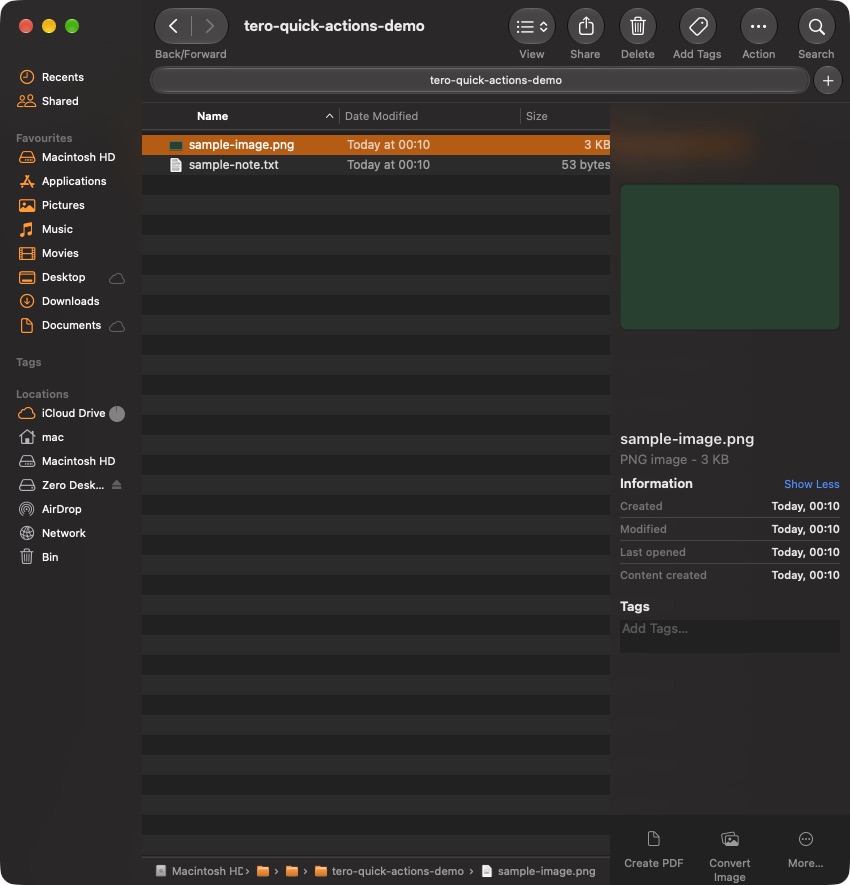This screenshot has width=850, height=885.
Task: Open the Action ellipsis menu
Action: tap(759, 27)
